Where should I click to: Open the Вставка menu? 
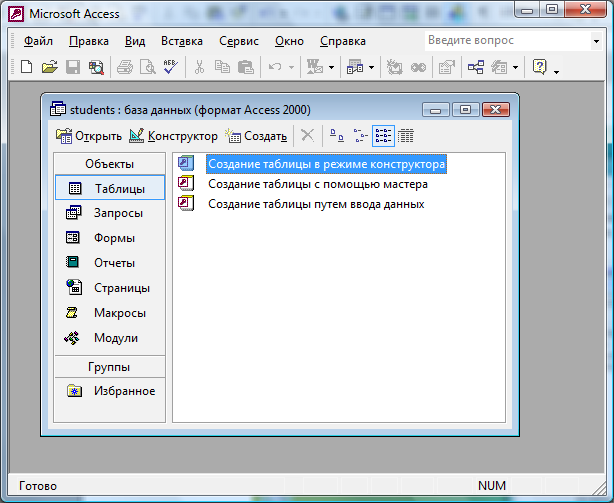coord(182,41)
